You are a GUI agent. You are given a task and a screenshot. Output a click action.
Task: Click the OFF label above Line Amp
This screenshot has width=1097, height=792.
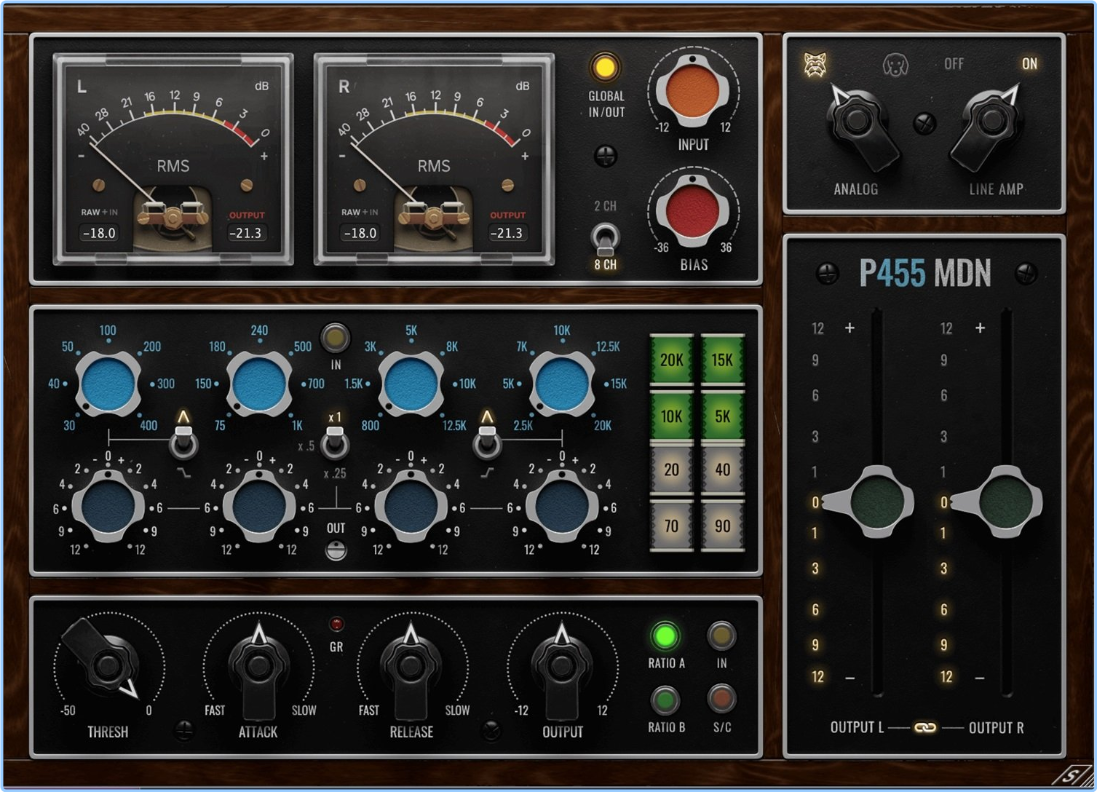coord(954,64)
